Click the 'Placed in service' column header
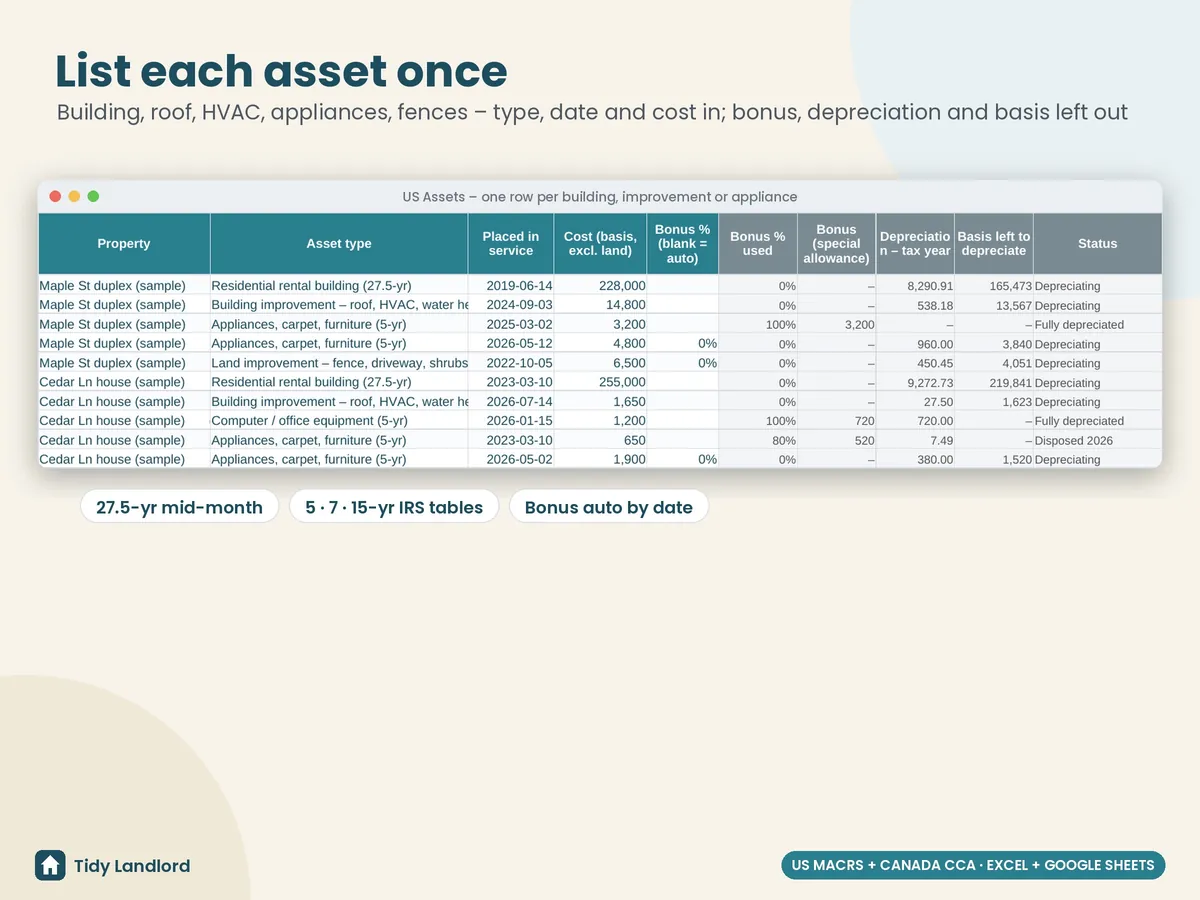Screen dimensions: 1200x900 coord(511,244)
